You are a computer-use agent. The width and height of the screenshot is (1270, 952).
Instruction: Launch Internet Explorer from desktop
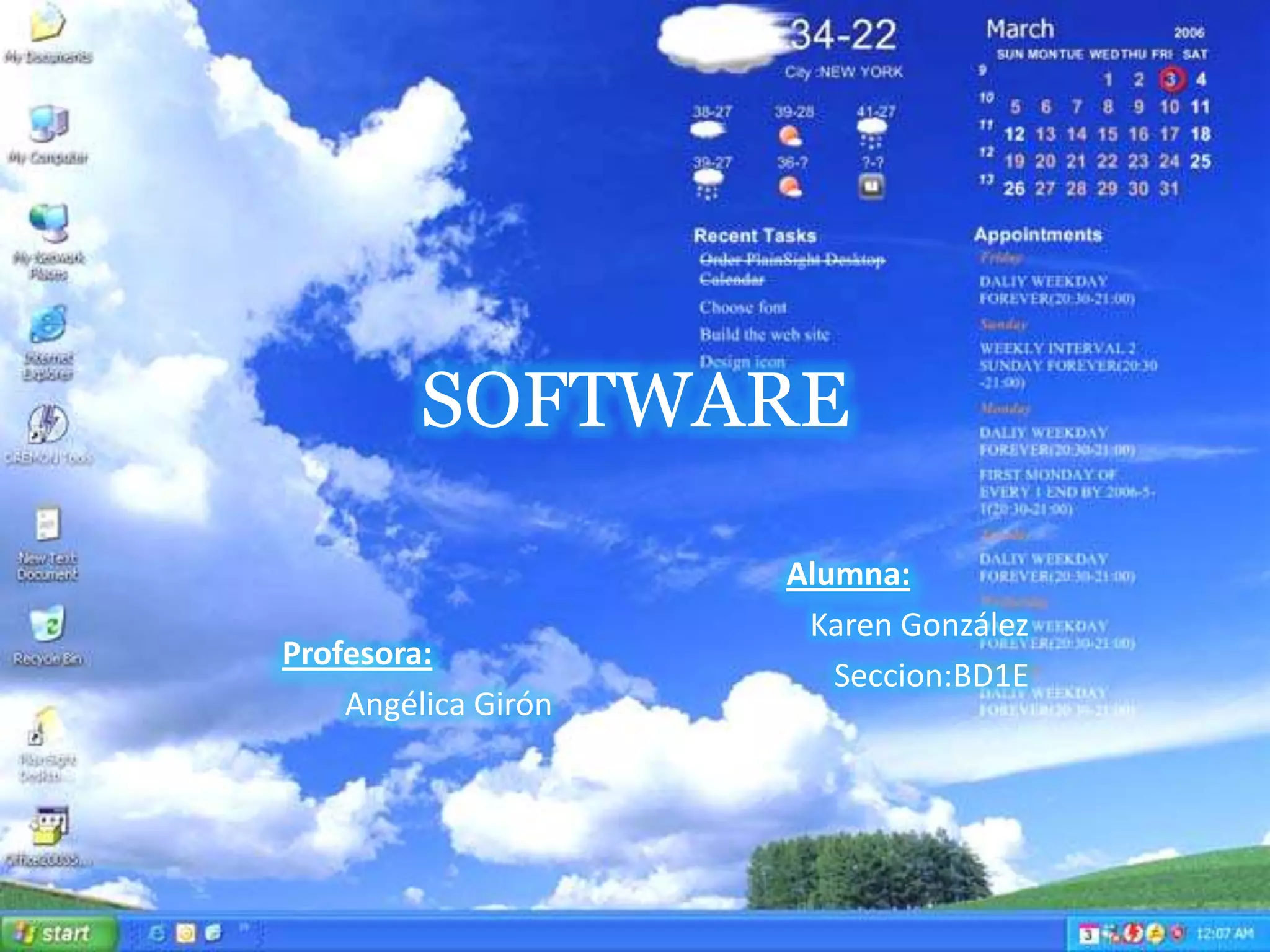coord(48,324)
